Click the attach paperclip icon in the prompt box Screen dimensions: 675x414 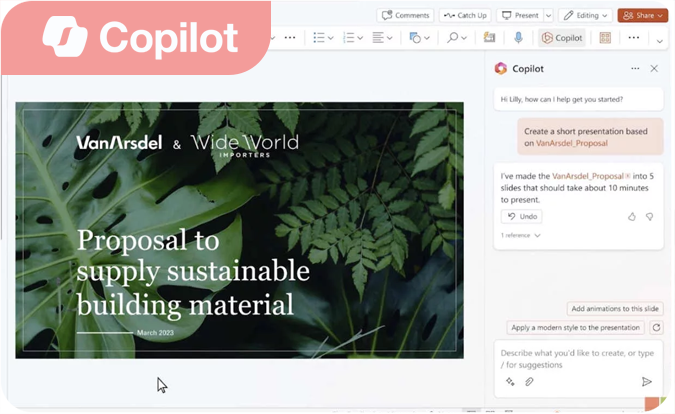coord(529,381)
